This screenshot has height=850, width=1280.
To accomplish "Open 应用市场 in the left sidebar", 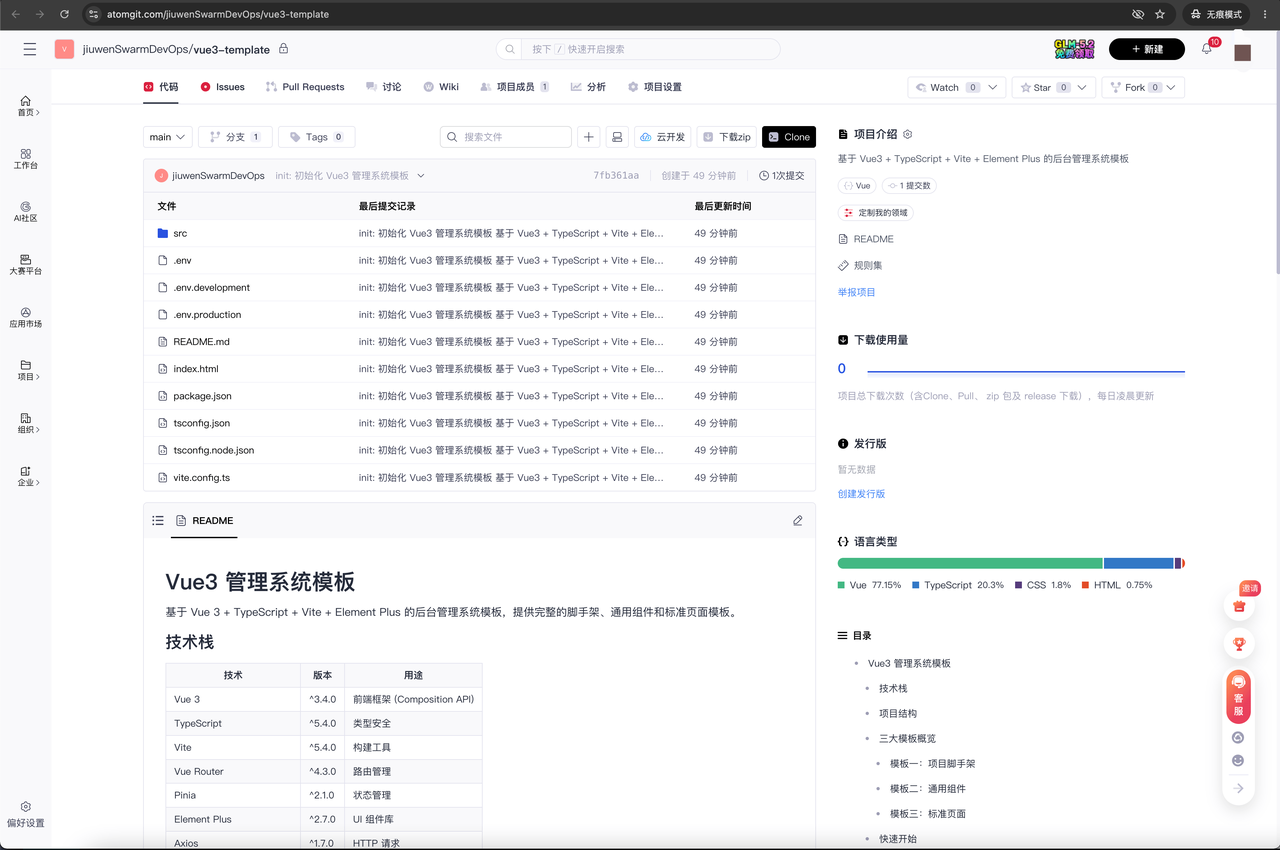I will click(26, 318).
